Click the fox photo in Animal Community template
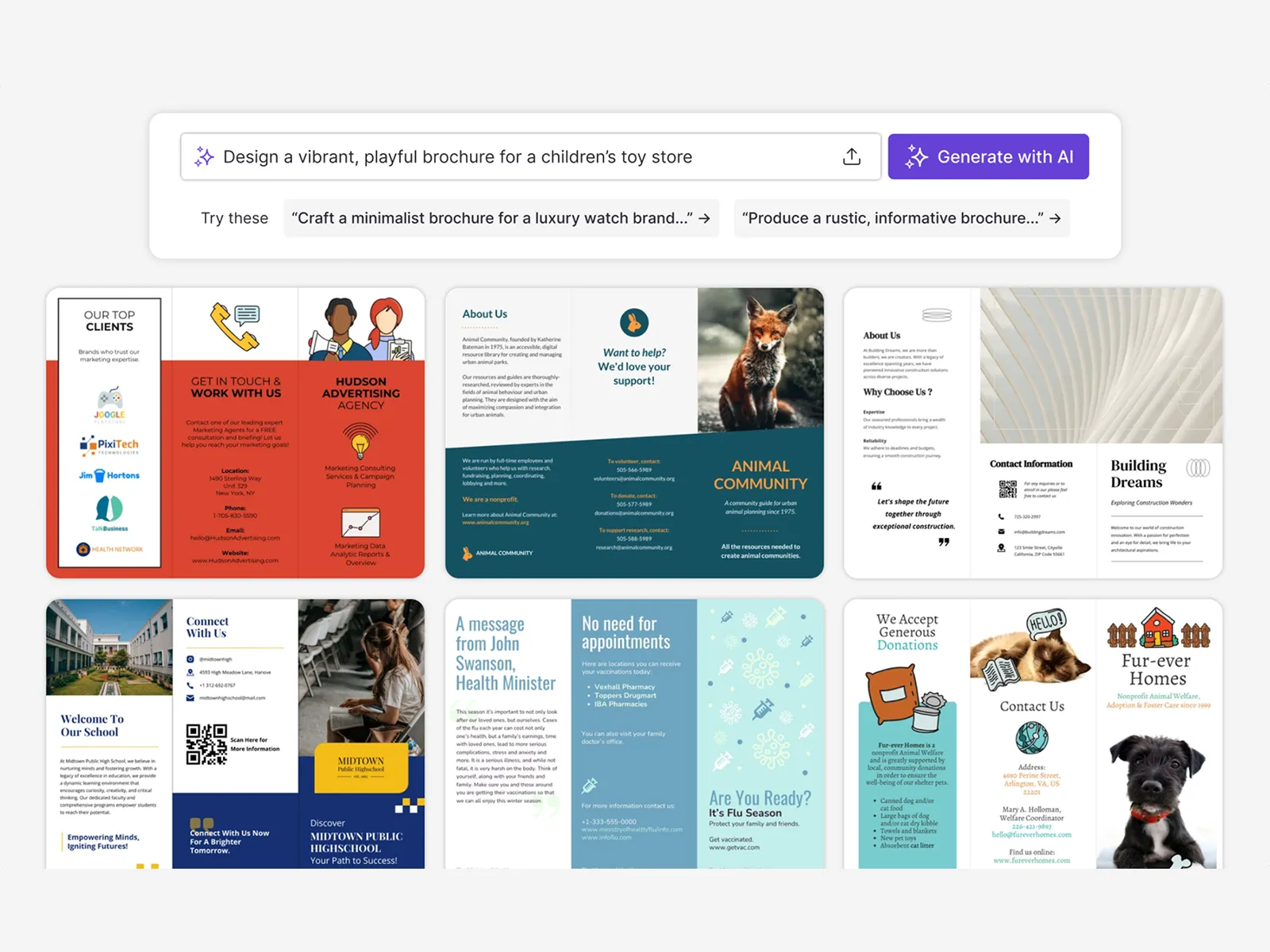The image size is (1270, 952). (760, 360)
